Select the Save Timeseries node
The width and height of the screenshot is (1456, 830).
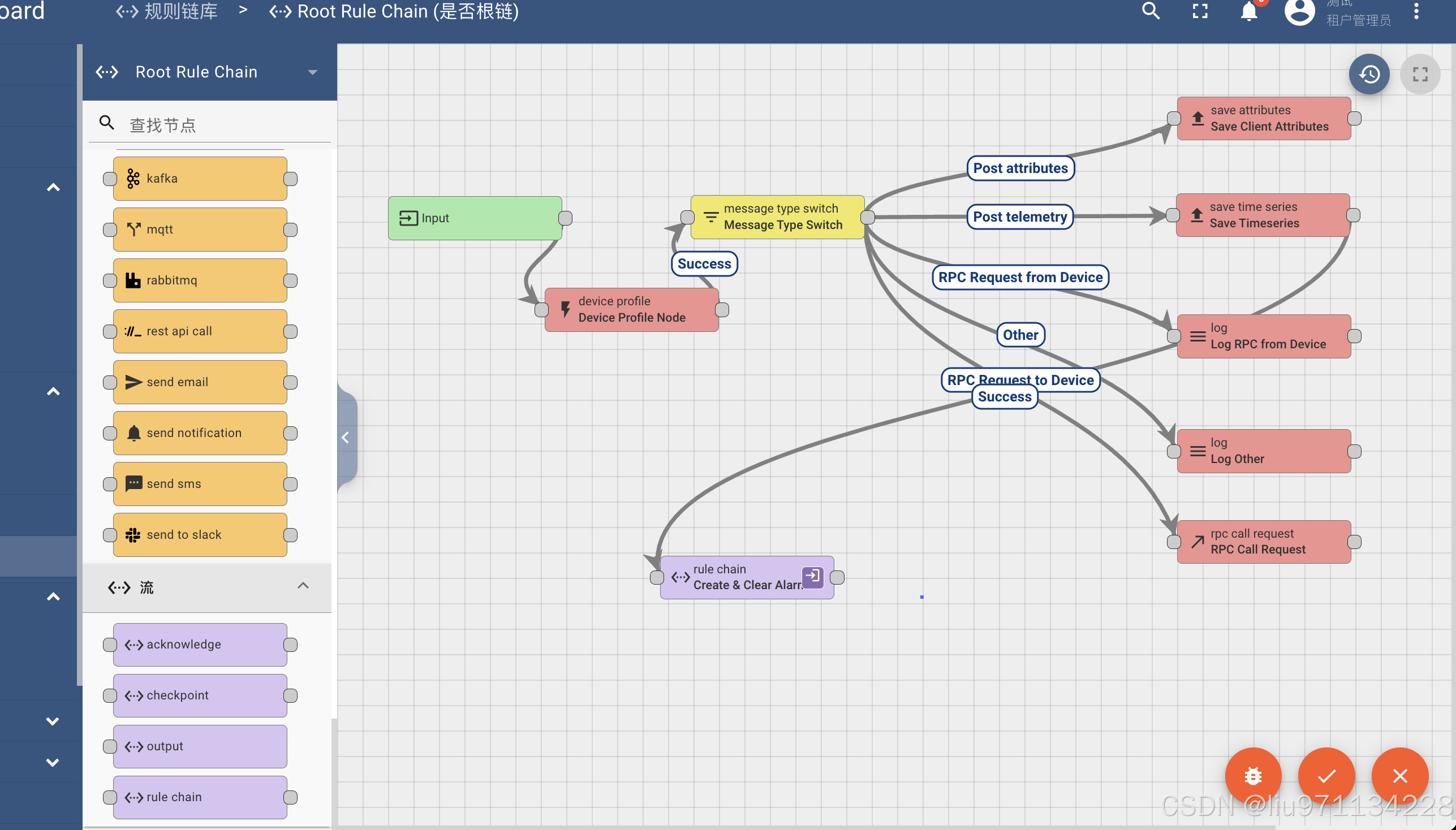[x=1262, y=215]
